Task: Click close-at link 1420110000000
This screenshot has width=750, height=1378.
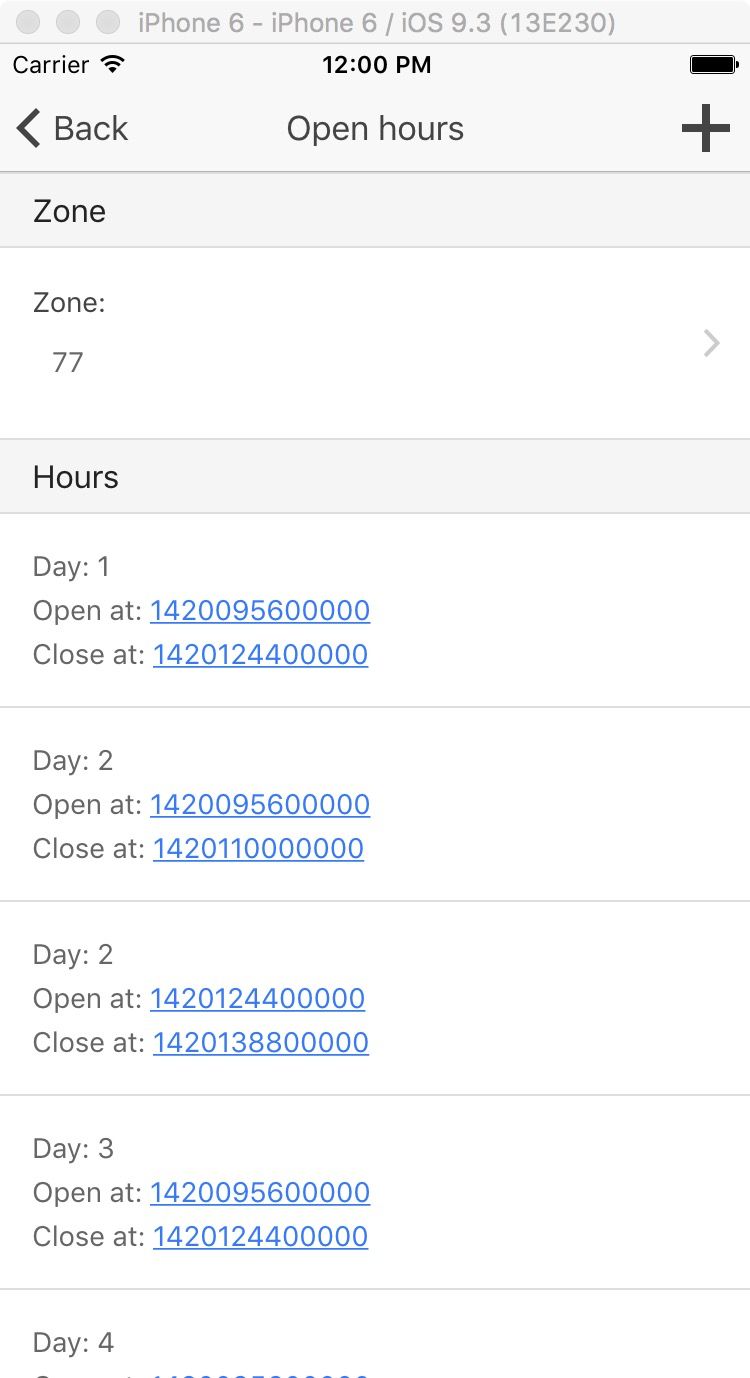Action: 258,848
